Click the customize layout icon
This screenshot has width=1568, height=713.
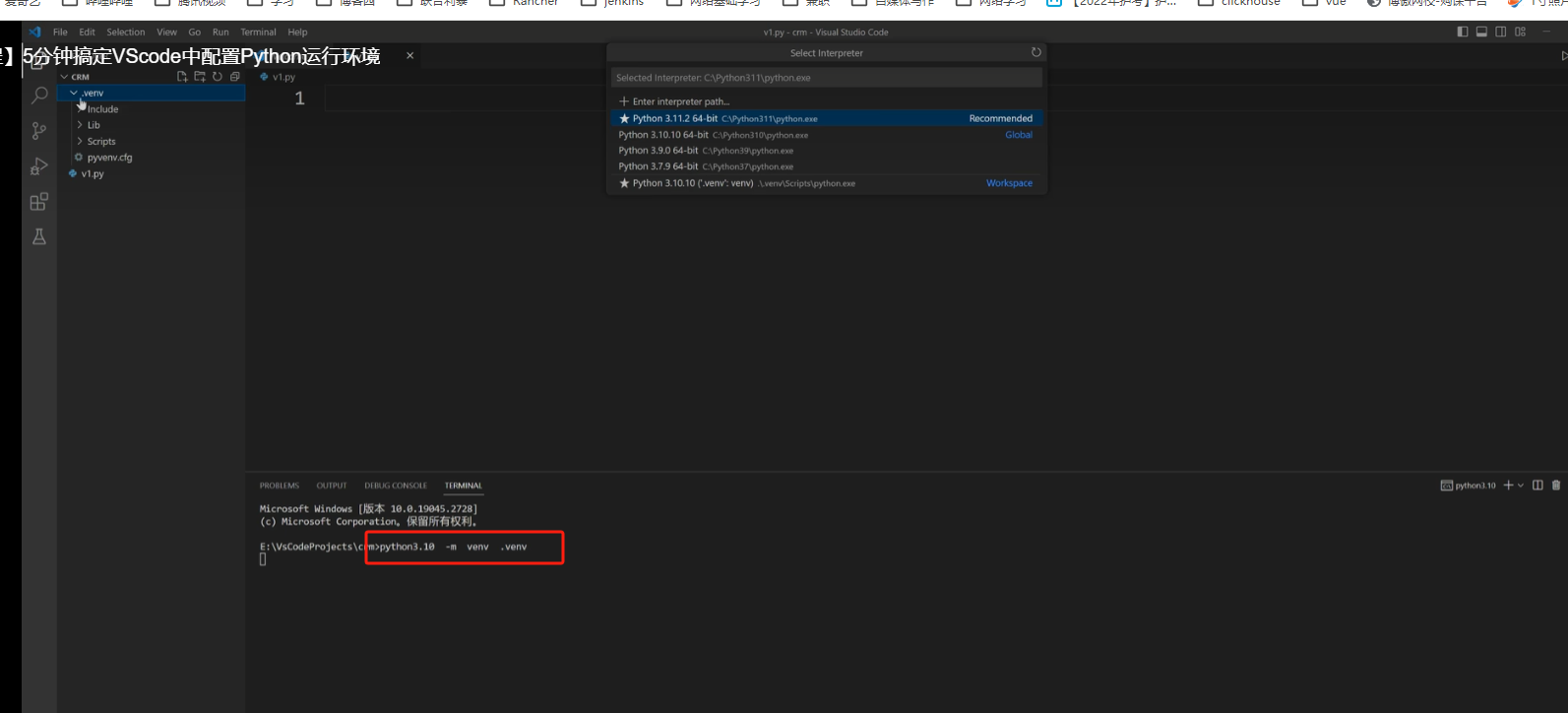coord(1520,32)
